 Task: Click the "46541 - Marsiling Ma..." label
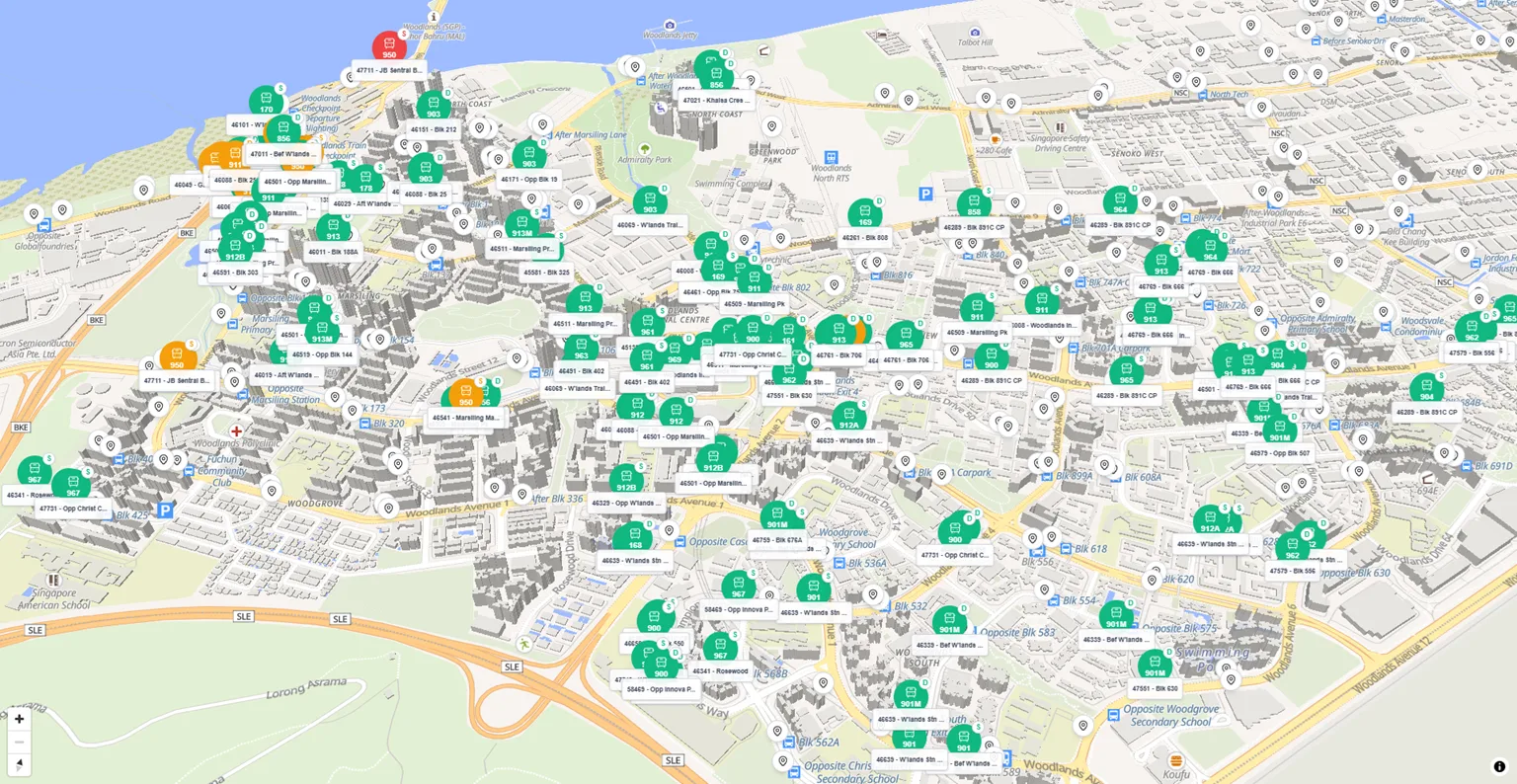(465, 418)
